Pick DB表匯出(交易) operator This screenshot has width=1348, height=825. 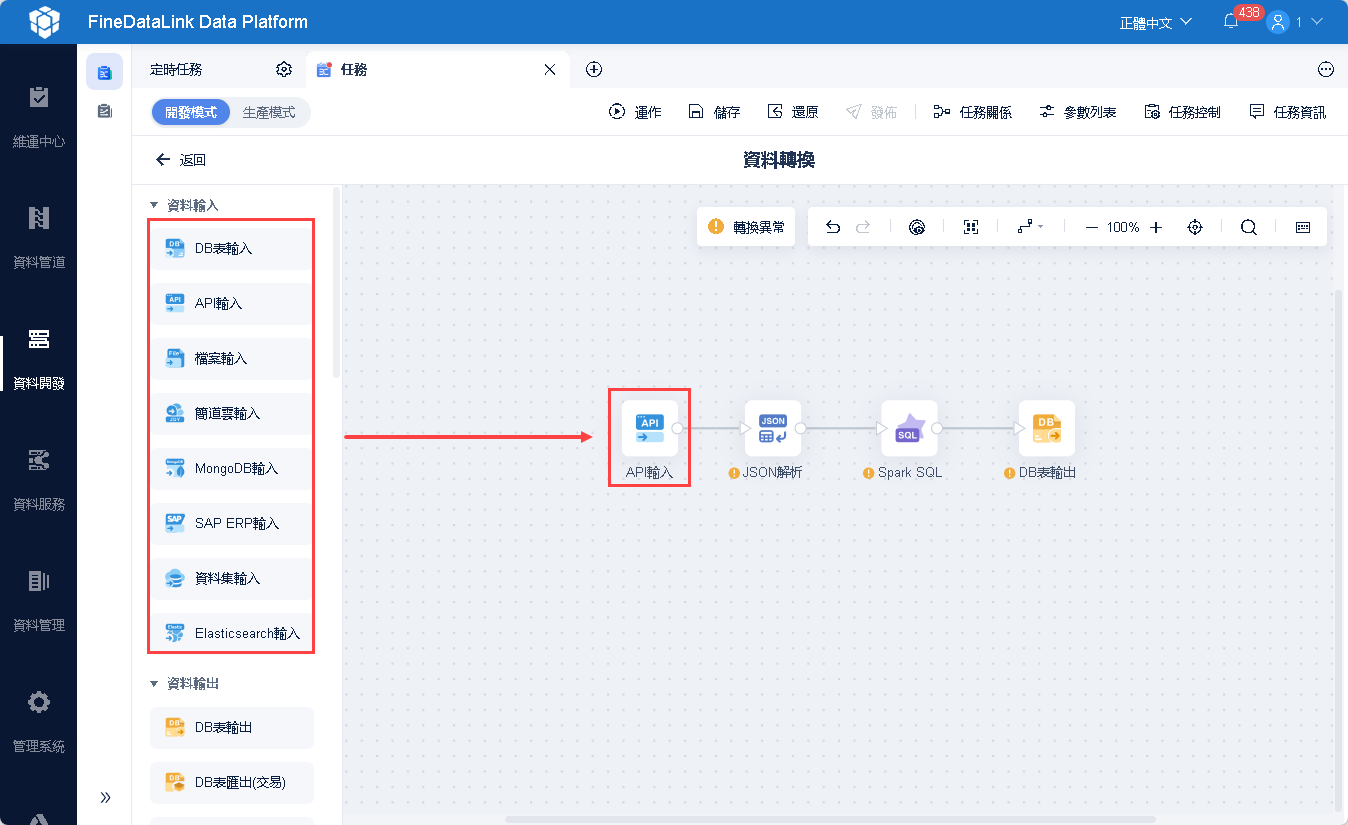coord(231,782)
